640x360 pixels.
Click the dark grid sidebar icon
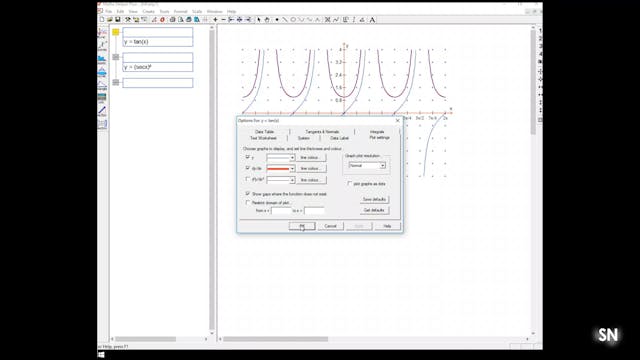(102, 98)
